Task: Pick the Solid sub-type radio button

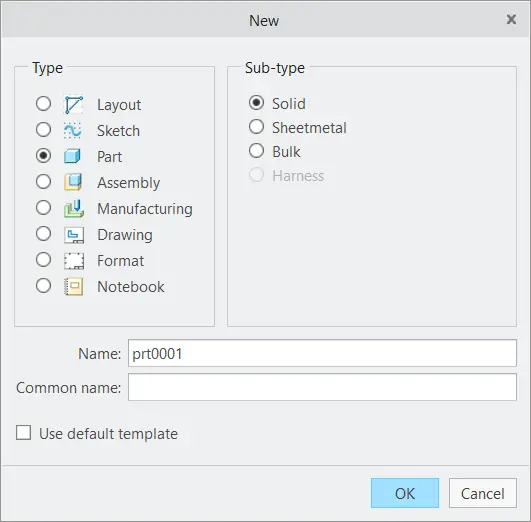Action: 256,102
